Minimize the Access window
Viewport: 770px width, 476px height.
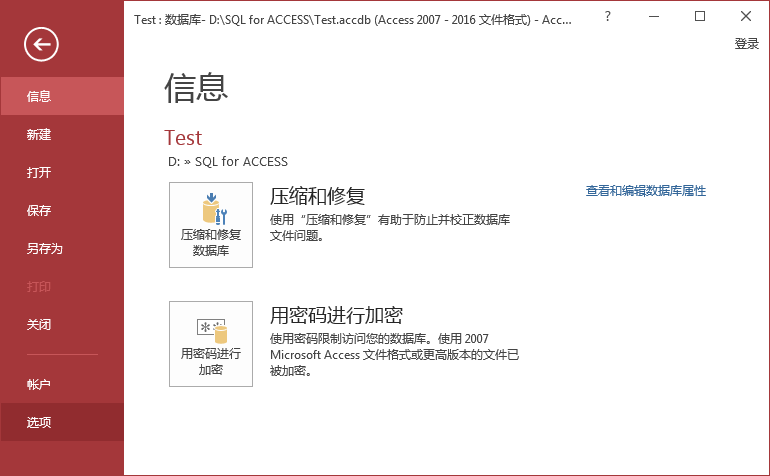click(654, 17)
